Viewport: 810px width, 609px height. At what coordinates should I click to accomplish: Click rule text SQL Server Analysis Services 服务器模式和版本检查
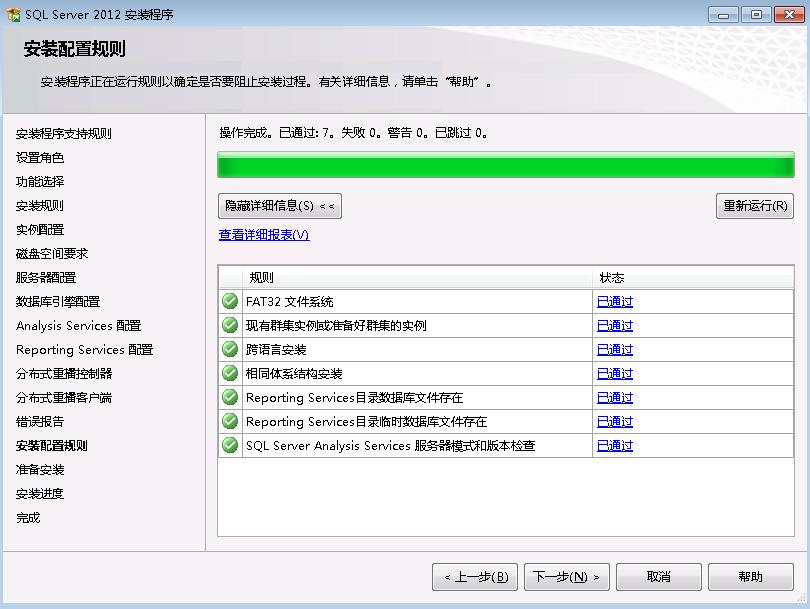pos(391,446)
